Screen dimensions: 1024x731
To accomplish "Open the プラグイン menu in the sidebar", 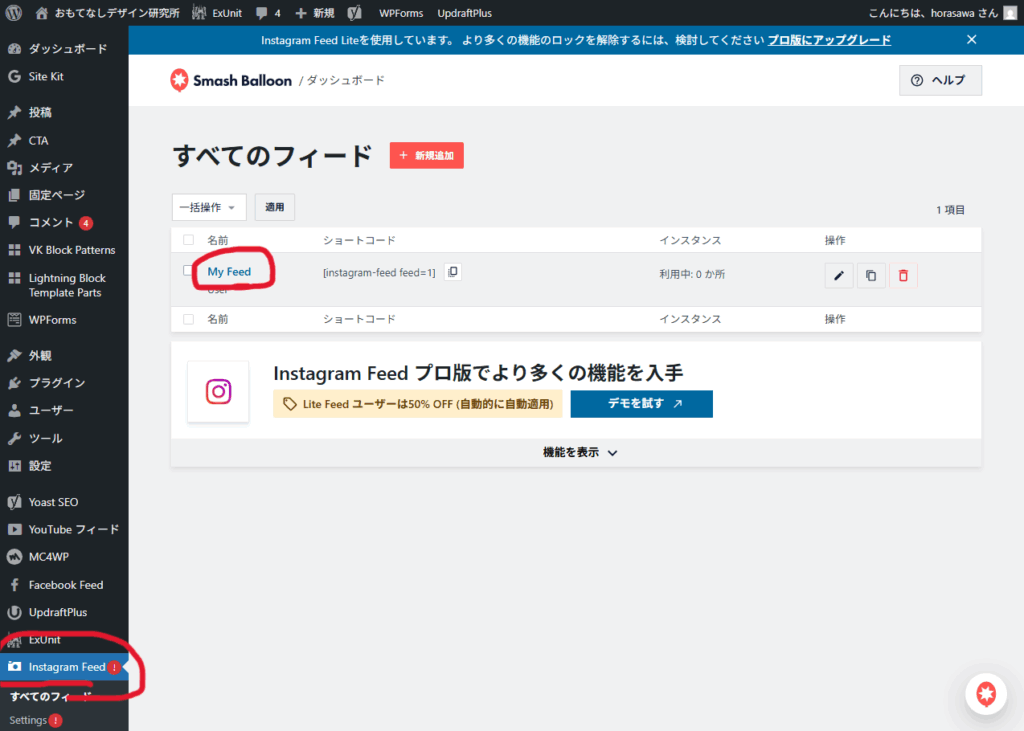I will 56,383.
